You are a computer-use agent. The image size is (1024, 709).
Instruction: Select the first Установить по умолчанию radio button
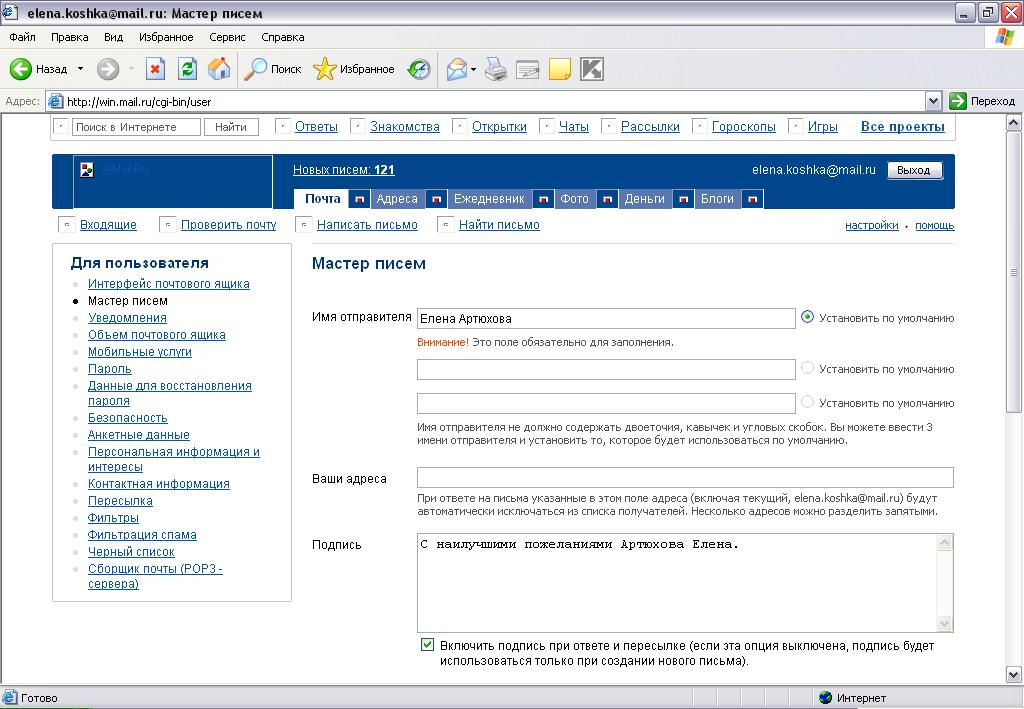pyautogui.click(x=808, y=317)
